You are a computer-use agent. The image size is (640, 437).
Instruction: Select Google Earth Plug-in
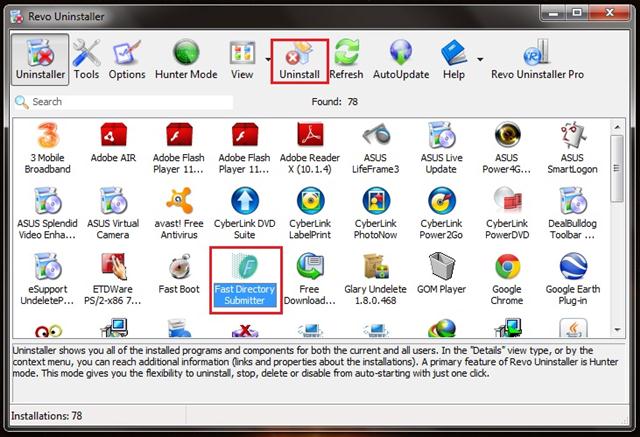pyautogui.click(x=572, y=280)
